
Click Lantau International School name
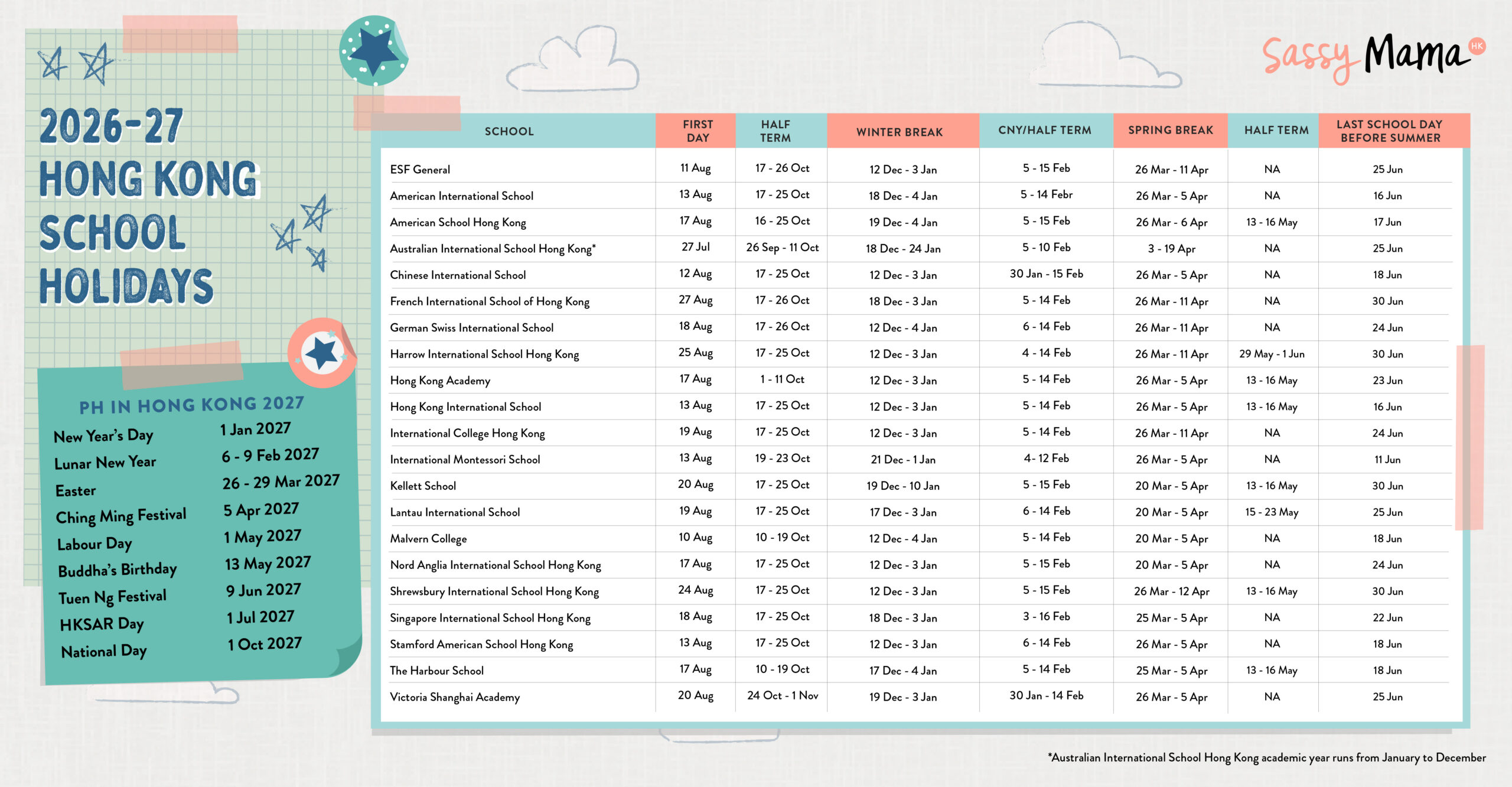(455, 512)
